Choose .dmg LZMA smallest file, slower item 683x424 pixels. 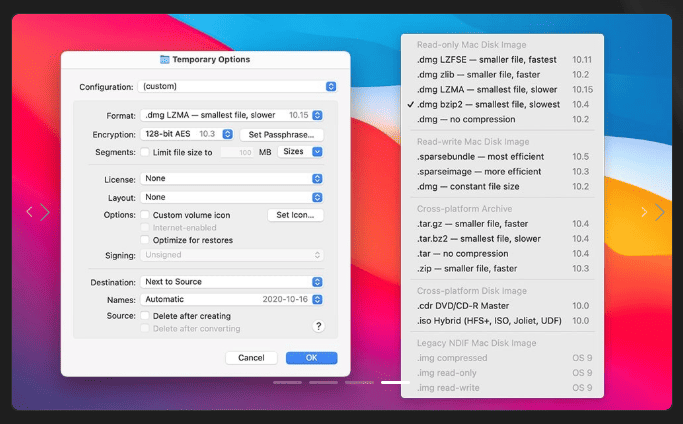click(502, 89)
